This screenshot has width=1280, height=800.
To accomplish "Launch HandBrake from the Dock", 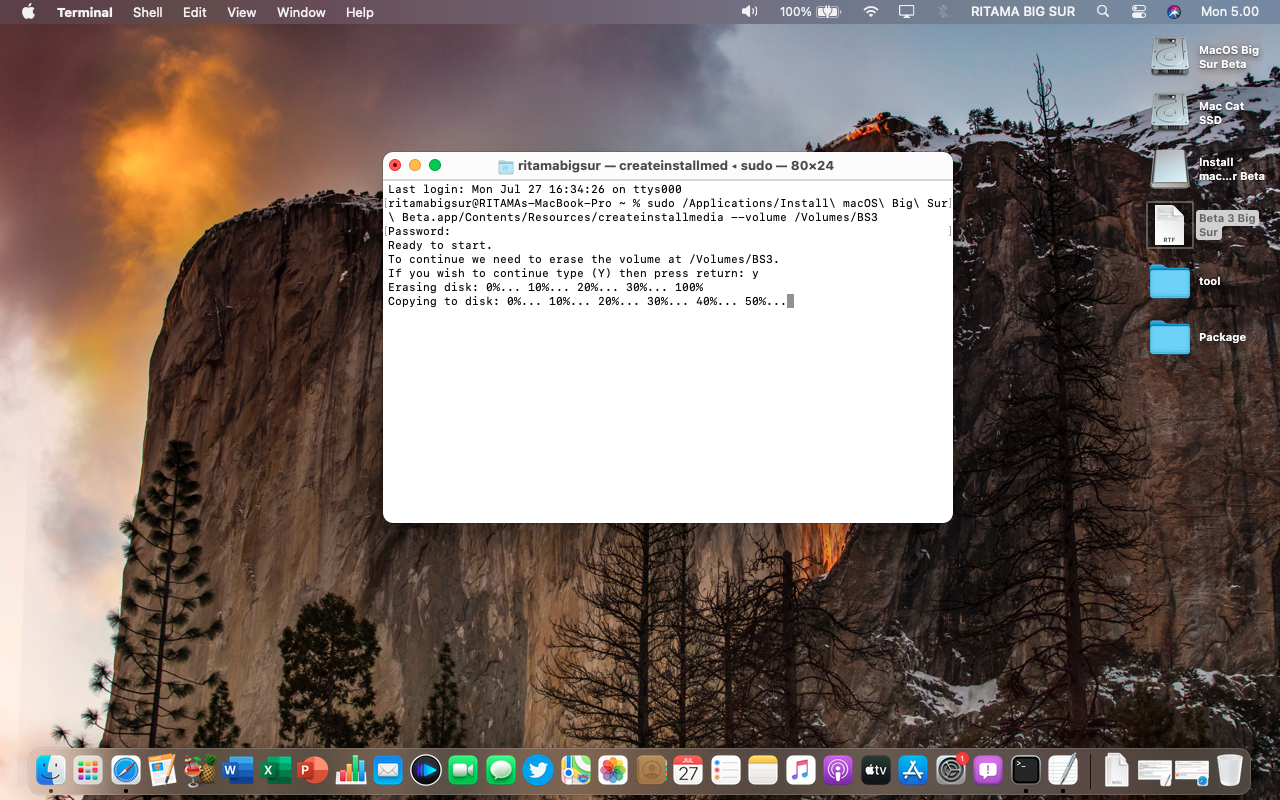I will click(201, 770).
